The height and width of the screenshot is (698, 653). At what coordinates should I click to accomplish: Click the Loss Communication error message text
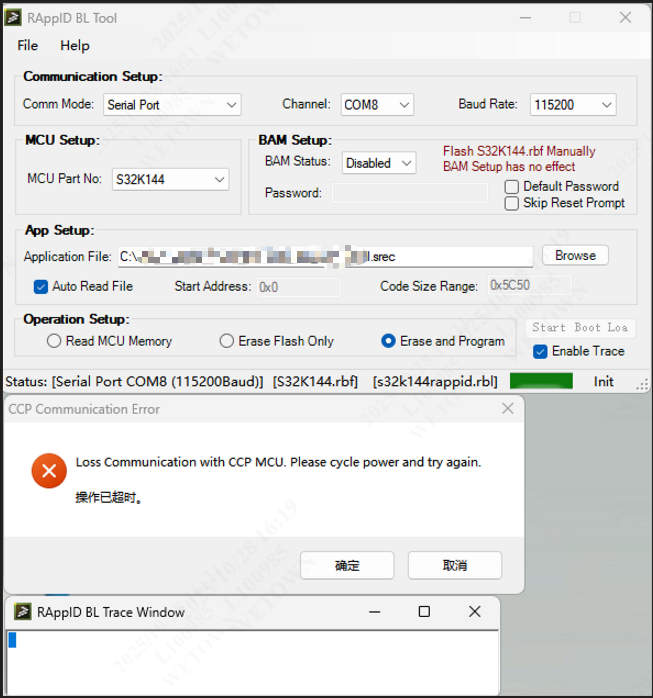click(x=278, y=462)
